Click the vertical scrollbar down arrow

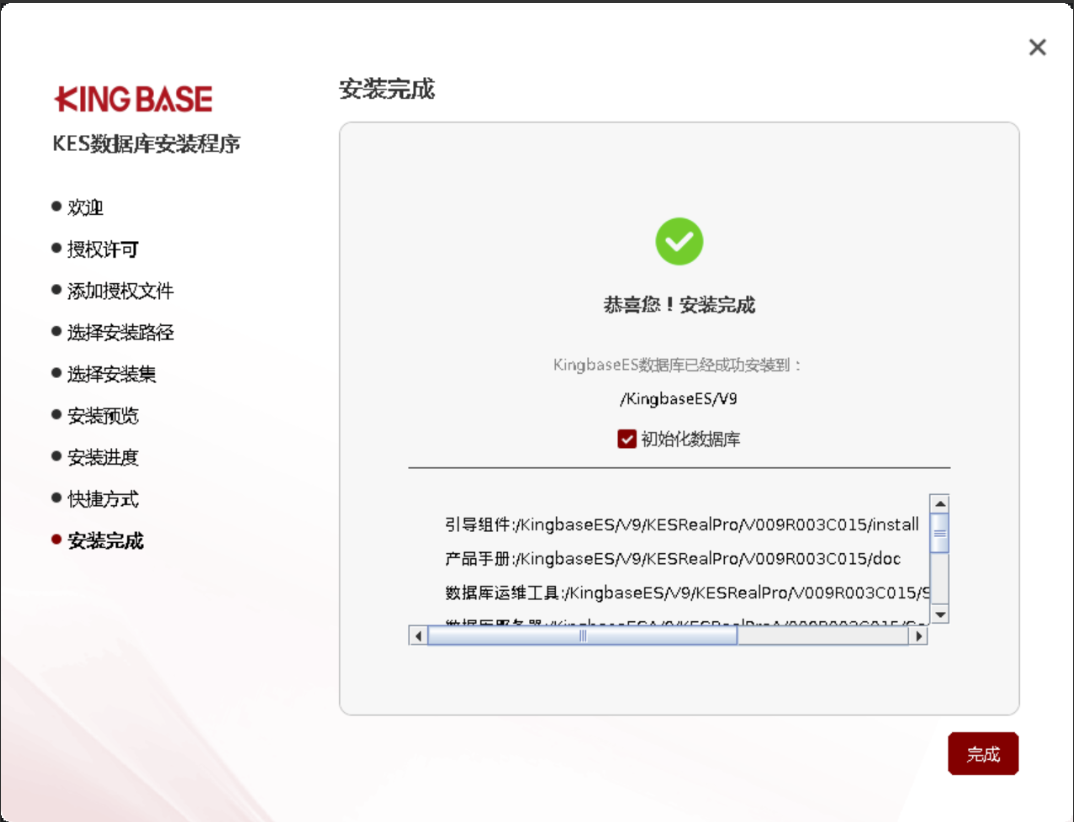click(940, 614)
